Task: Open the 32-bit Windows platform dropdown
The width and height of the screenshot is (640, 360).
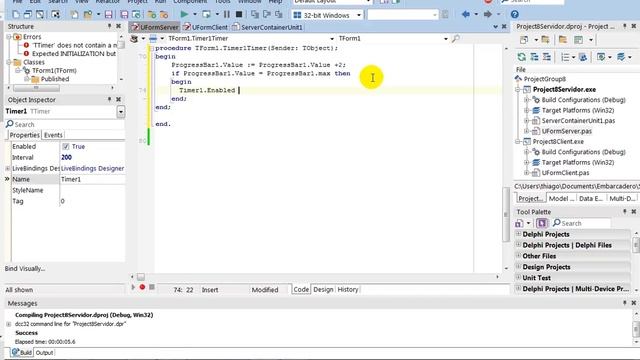Action: (x=359, y=15)
